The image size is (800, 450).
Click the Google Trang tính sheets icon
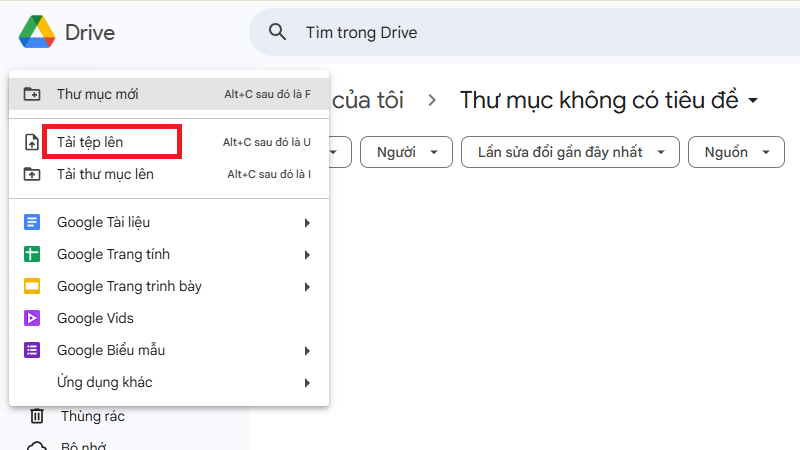[x=32, y=254]
